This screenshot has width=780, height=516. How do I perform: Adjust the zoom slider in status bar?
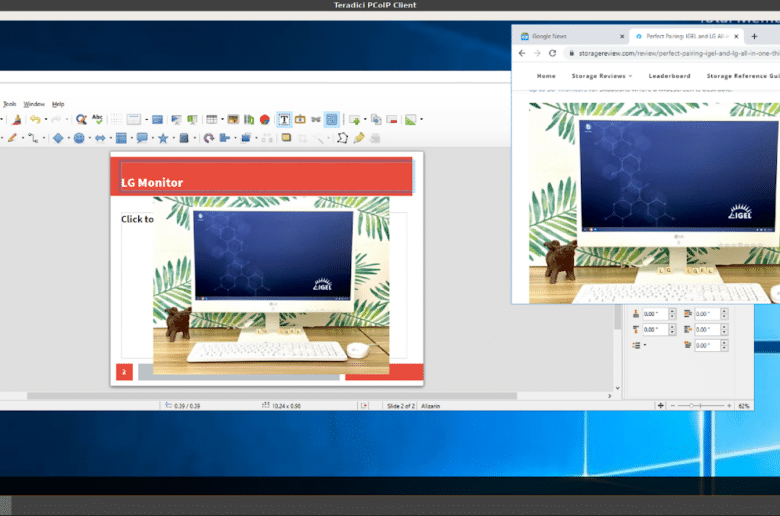[700, 406]
